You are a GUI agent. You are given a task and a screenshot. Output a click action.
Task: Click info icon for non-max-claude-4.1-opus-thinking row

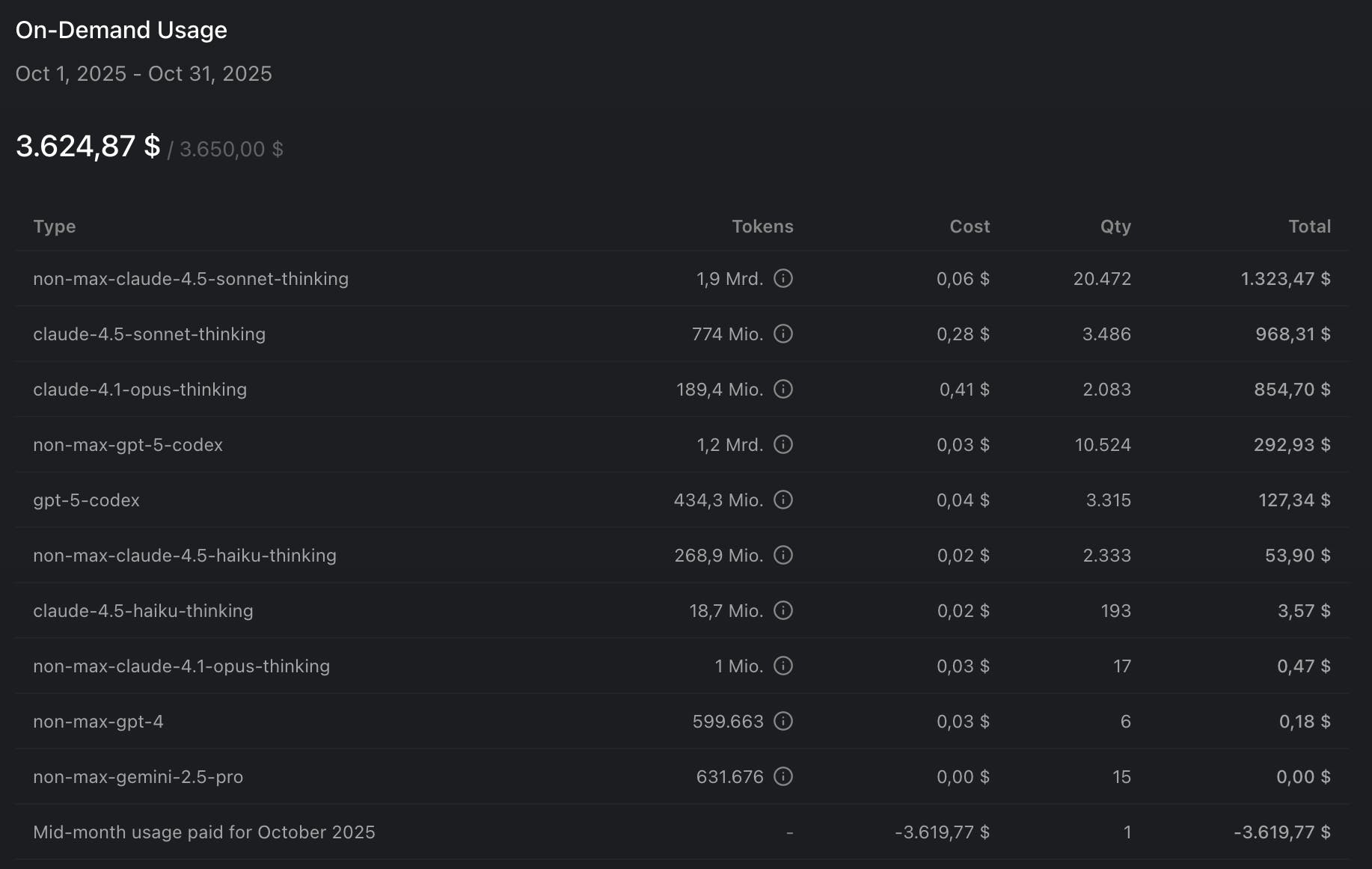(783, 666)
